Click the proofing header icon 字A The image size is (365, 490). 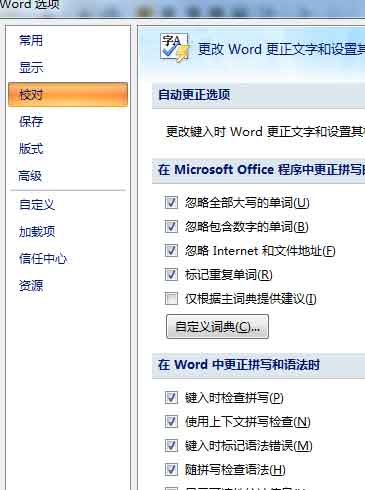tap(175, 47)
